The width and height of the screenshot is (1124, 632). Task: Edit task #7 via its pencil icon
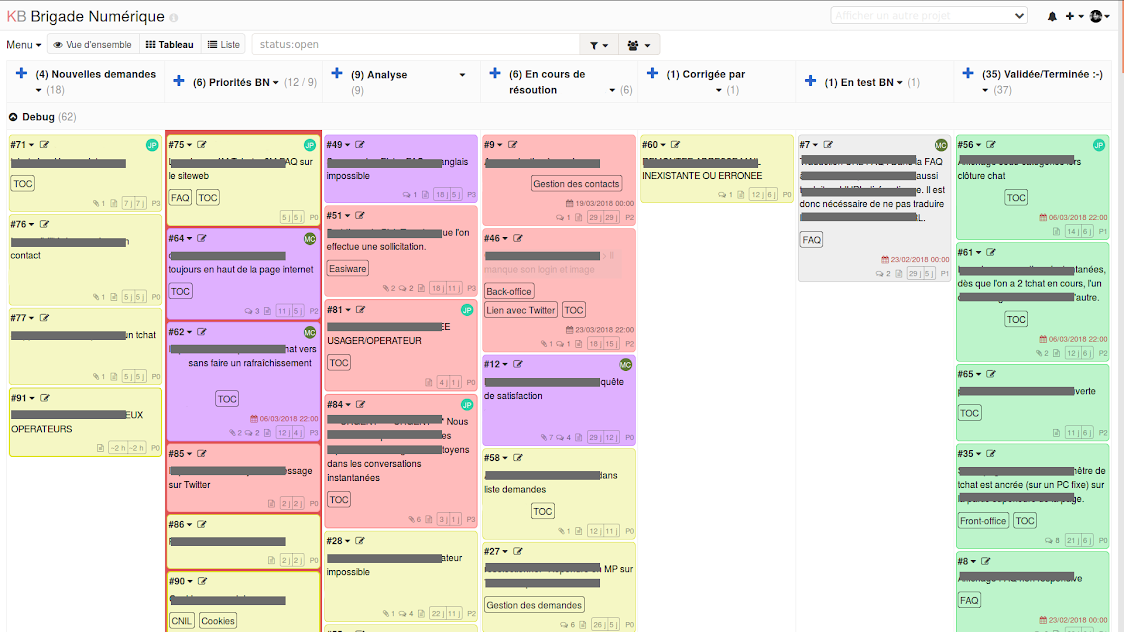point(828,145)
